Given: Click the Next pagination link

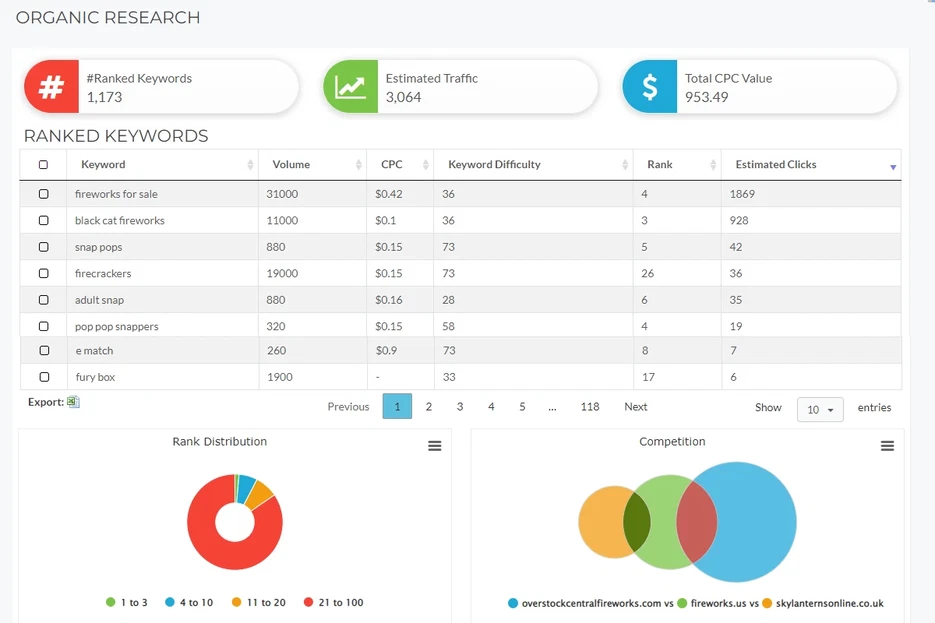Looking at the screenshot, I should [636, 407].
